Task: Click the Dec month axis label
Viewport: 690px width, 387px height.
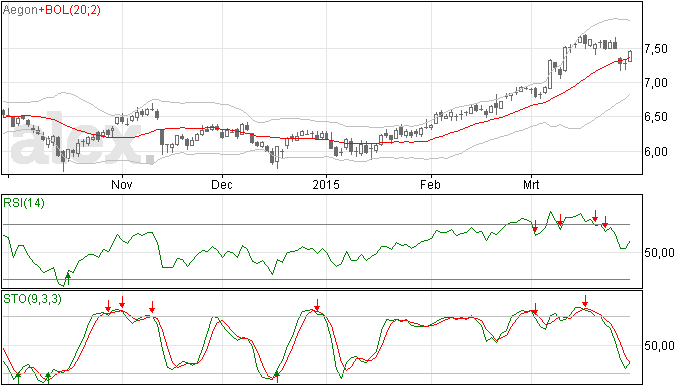Action: click(x=222, y=184)
